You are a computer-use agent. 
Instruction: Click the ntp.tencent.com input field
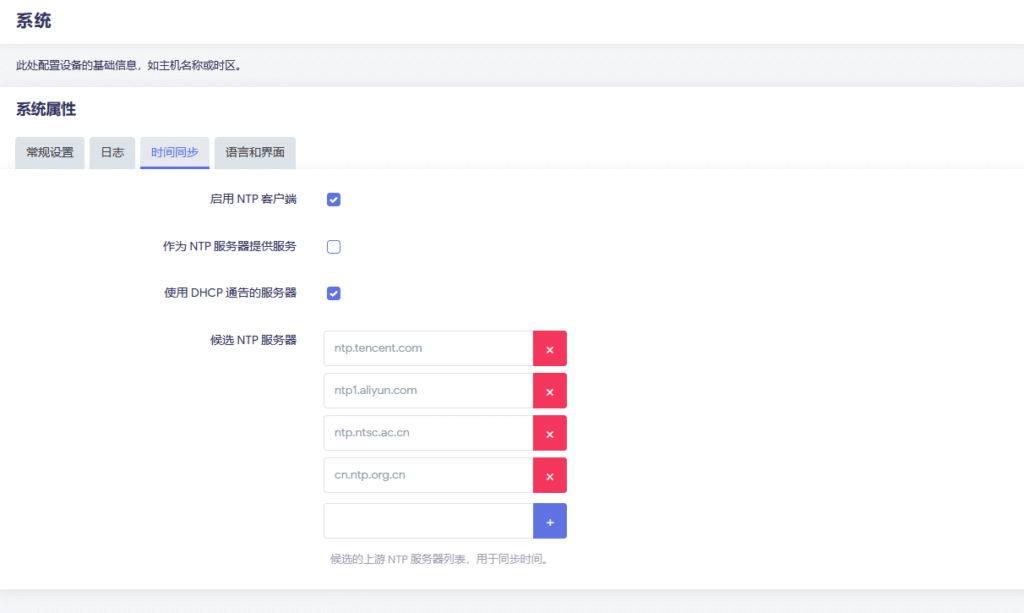coord(428,349)
